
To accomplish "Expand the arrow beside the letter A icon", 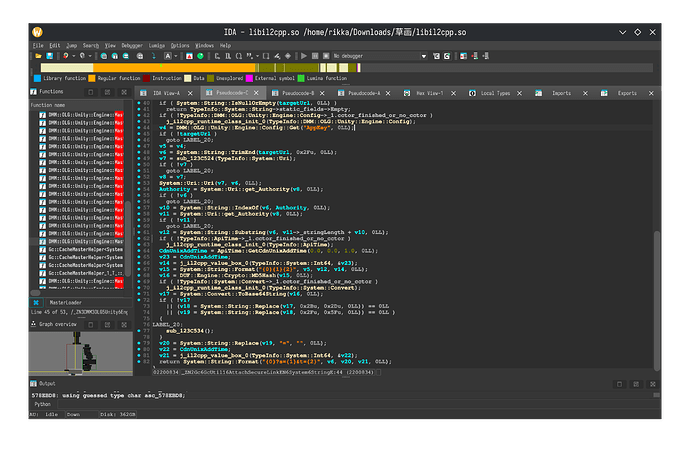I will (x=176, y=56).
